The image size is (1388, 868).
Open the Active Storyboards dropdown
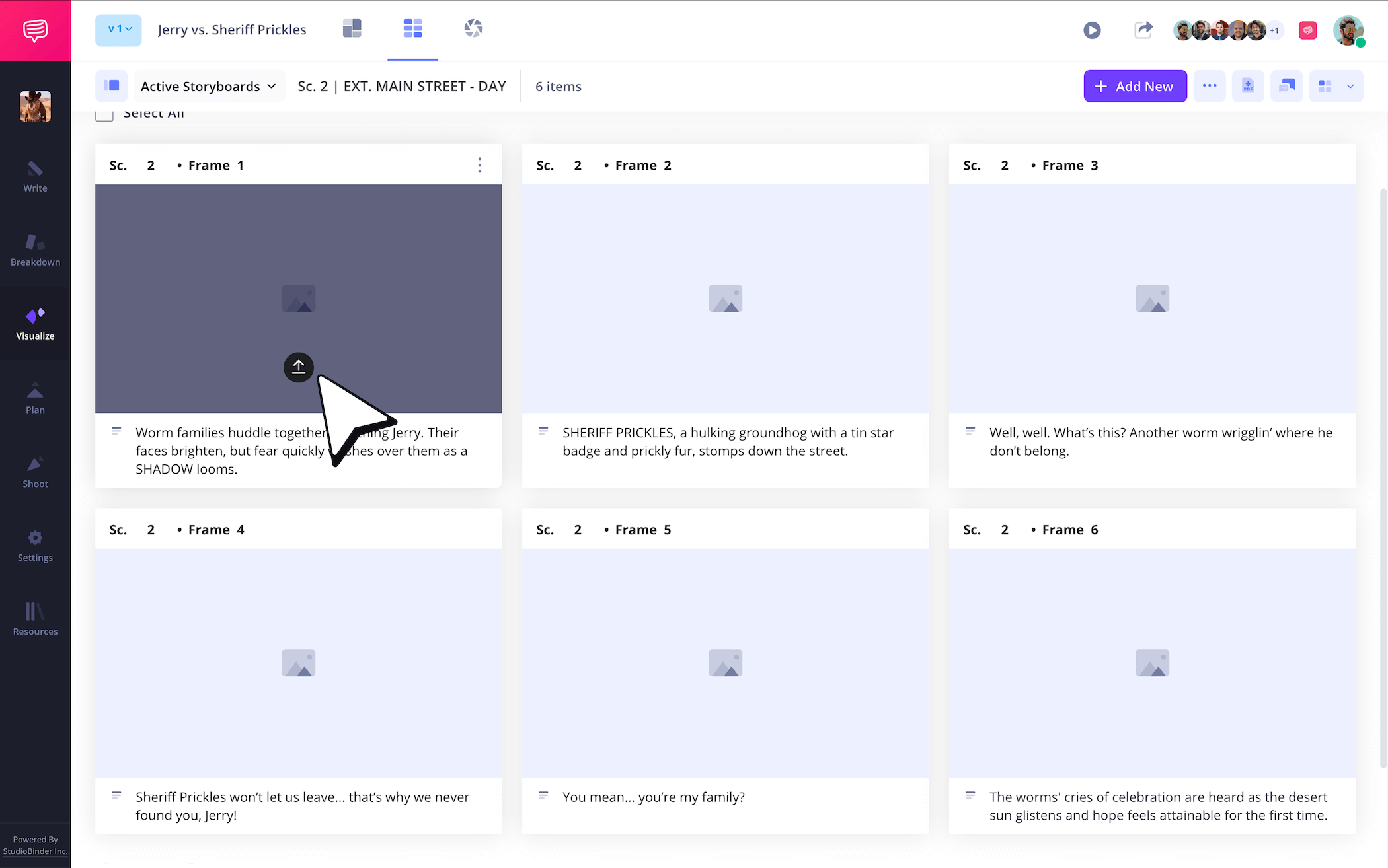tap(208, 86)
